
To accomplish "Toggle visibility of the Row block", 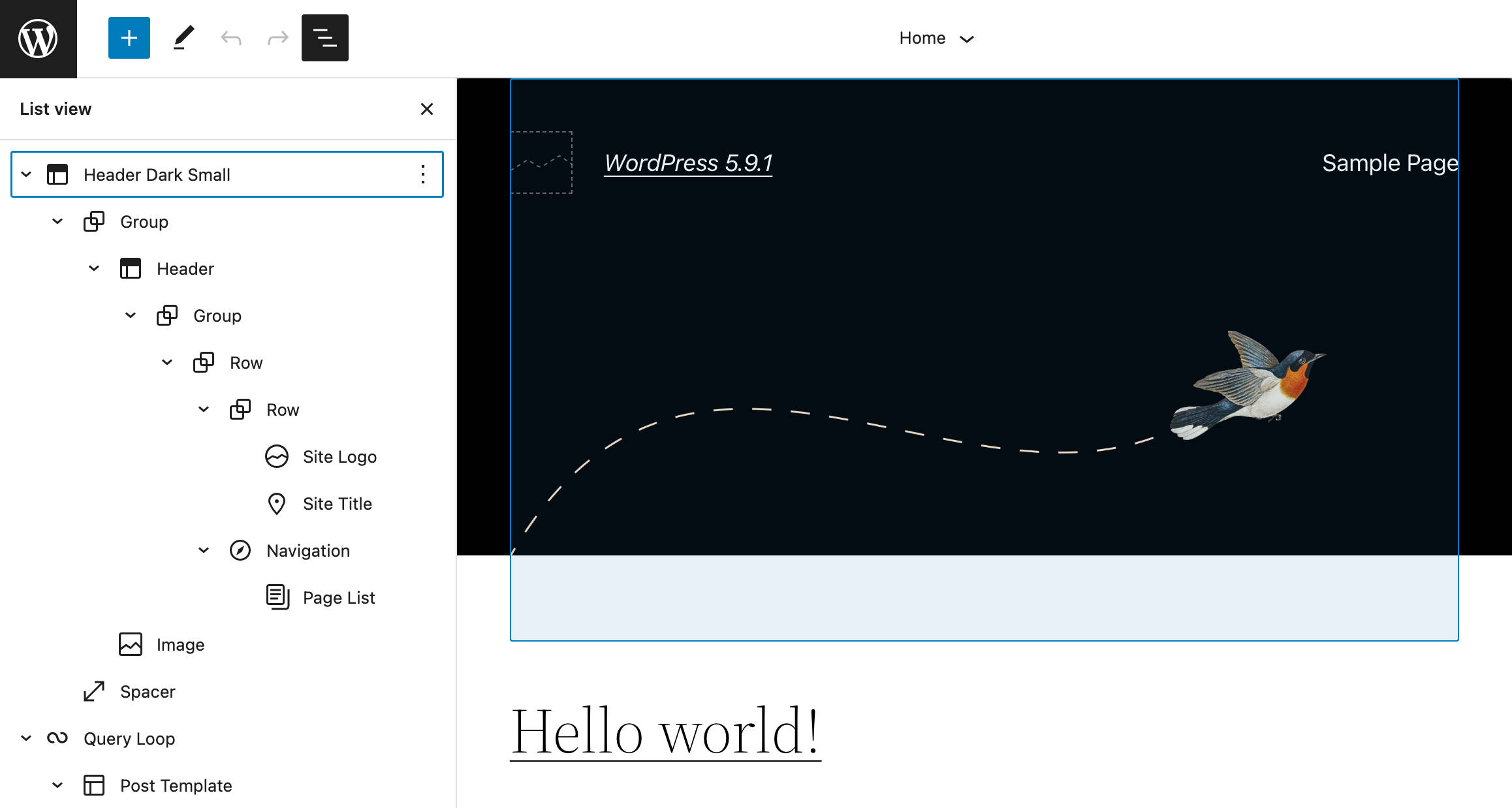I will pos(167,362).
